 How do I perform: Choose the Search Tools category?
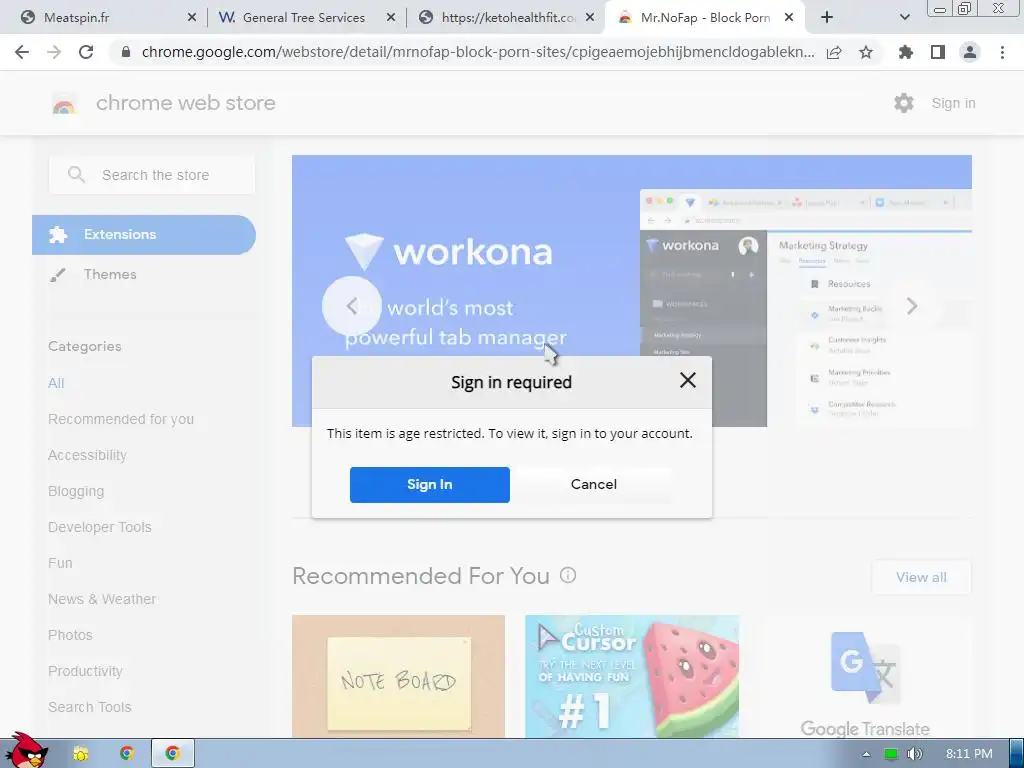[89, 707]
